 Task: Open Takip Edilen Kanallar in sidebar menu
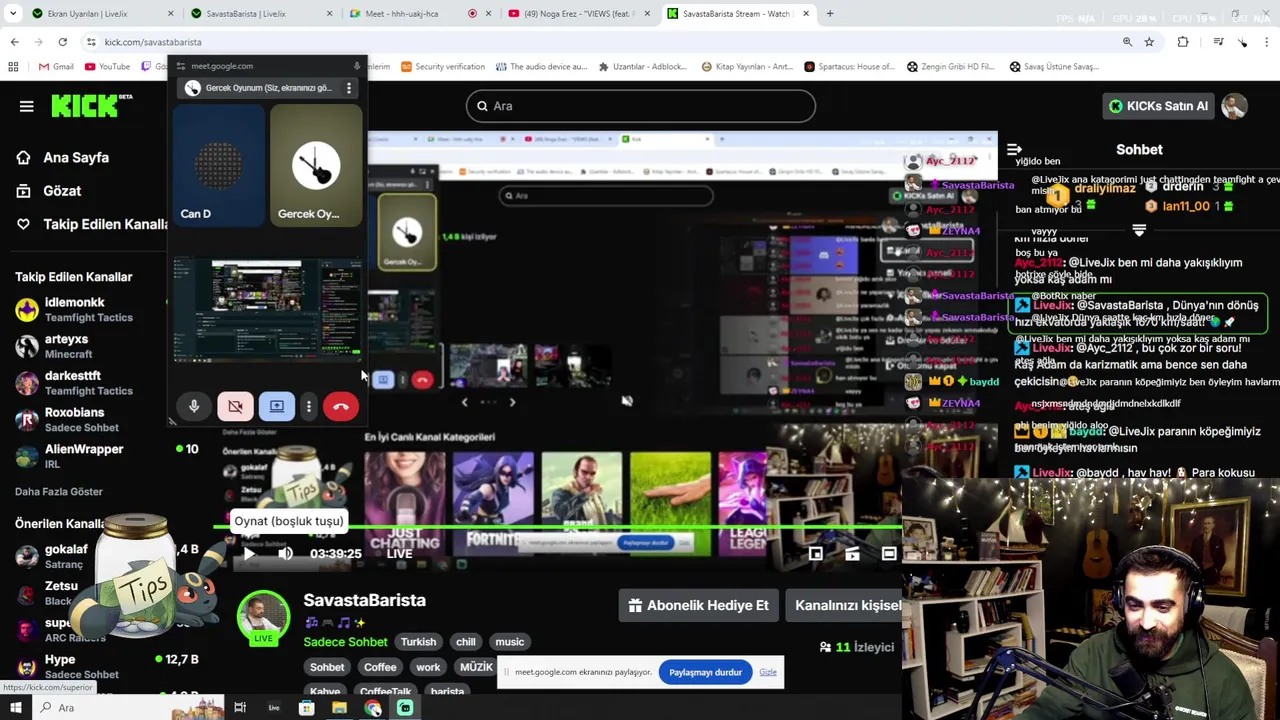click(91, 224)
